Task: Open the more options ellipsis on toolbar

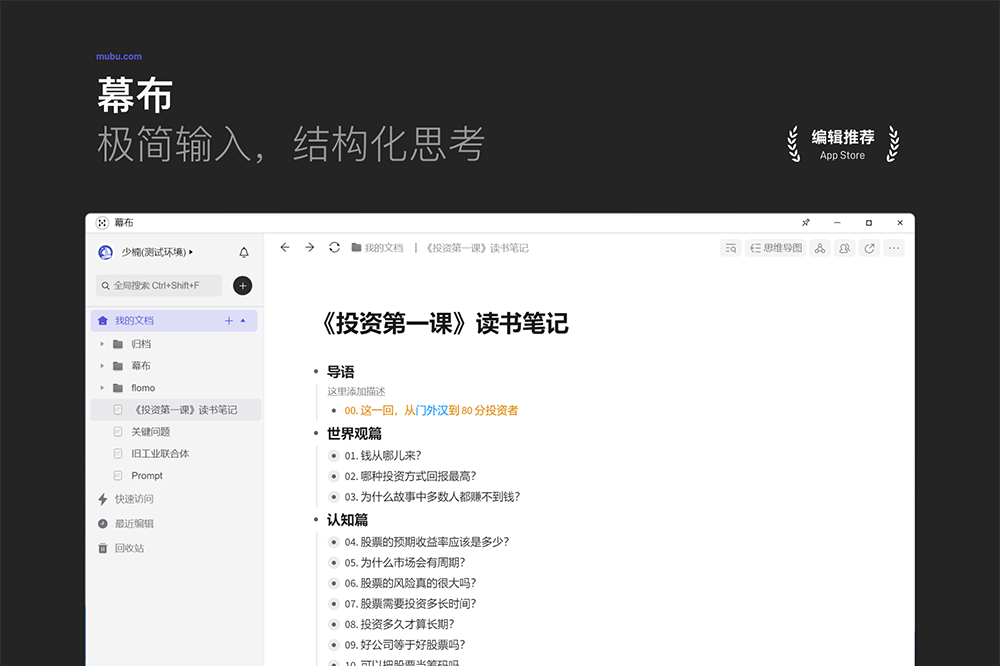Action: coord(894,248)
